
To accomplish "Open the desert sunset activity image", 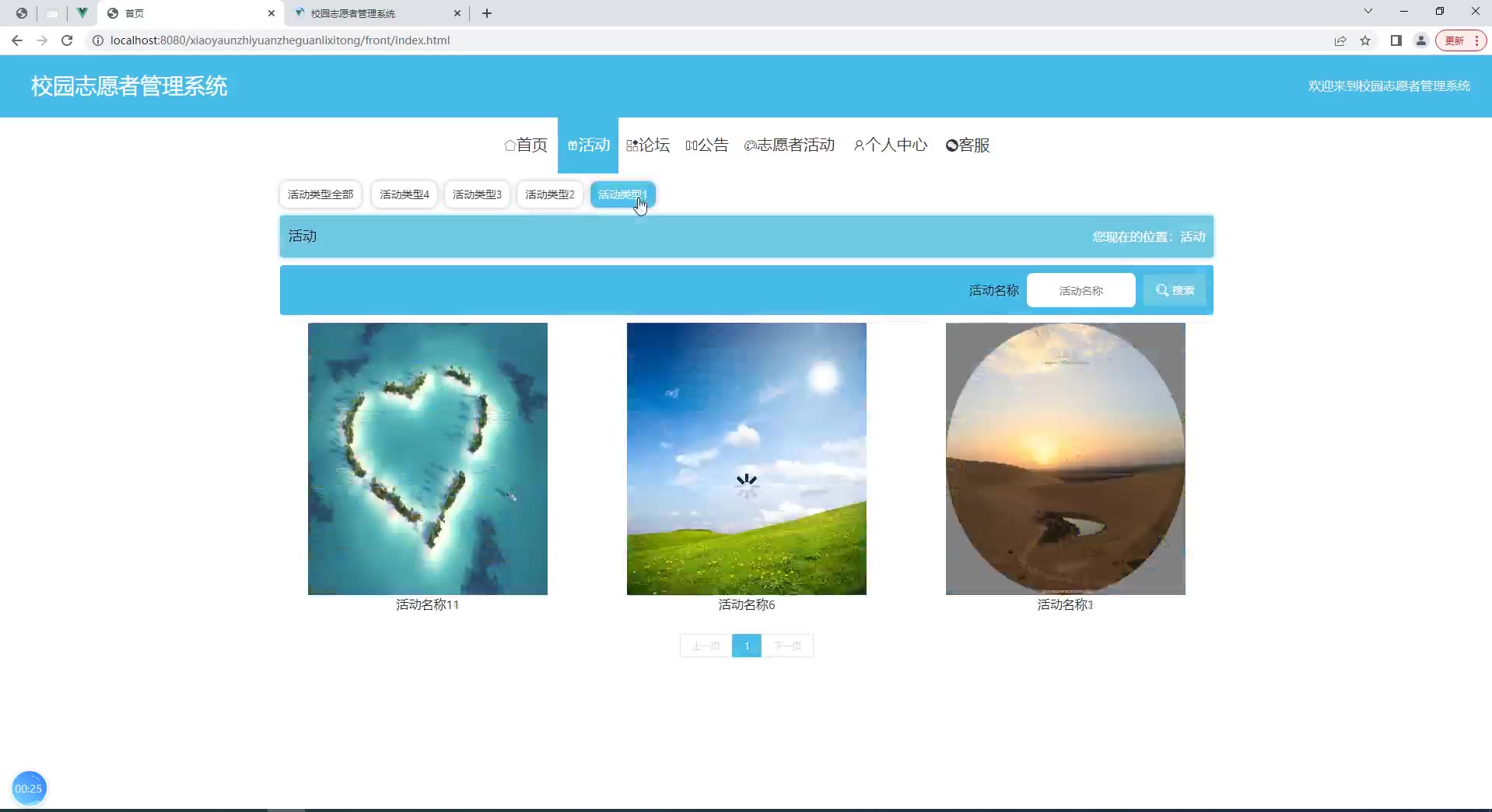I will click(1066, 459).
